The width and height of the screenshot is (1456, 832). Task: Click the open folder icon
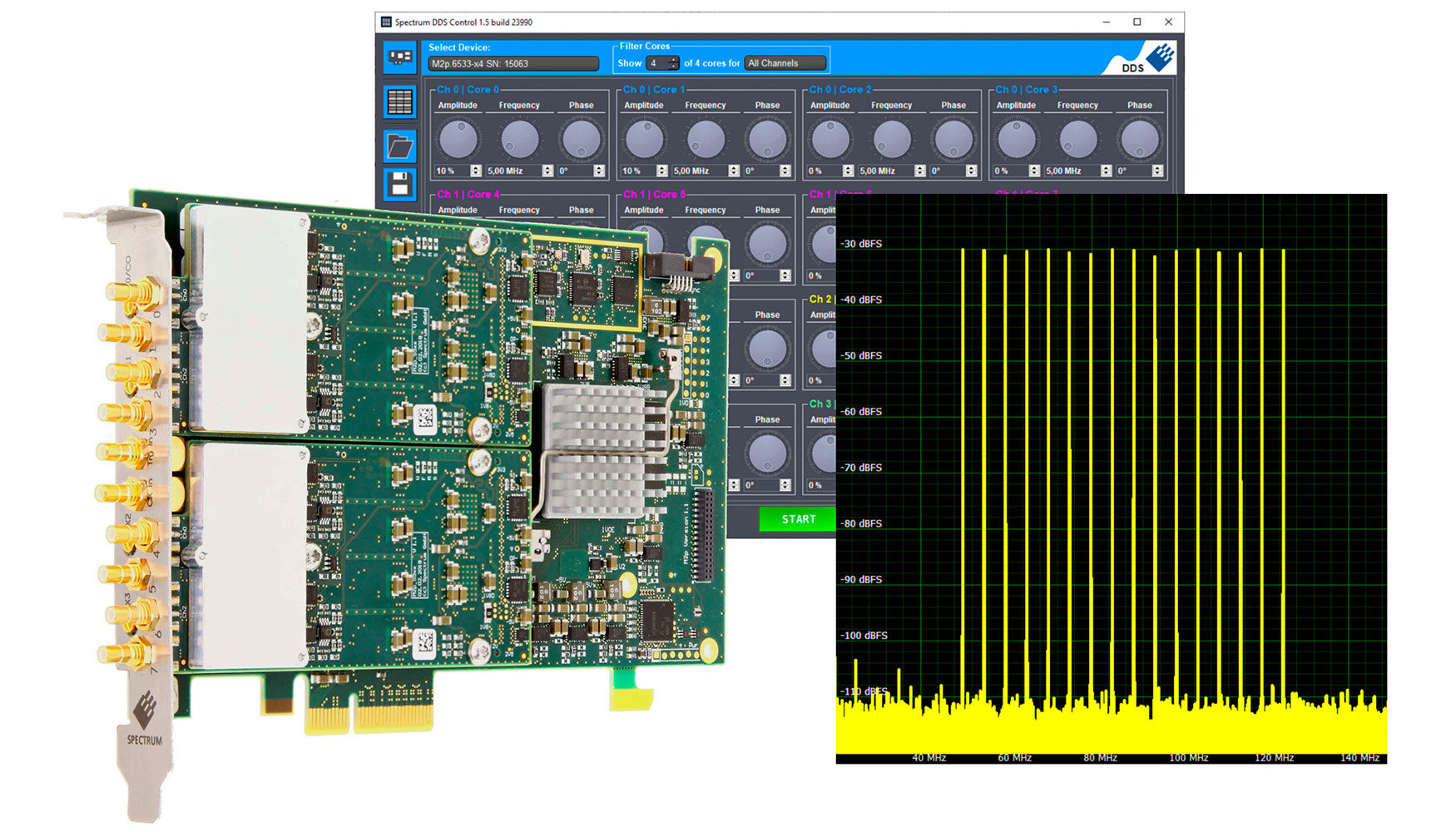[x=400, y=146]
